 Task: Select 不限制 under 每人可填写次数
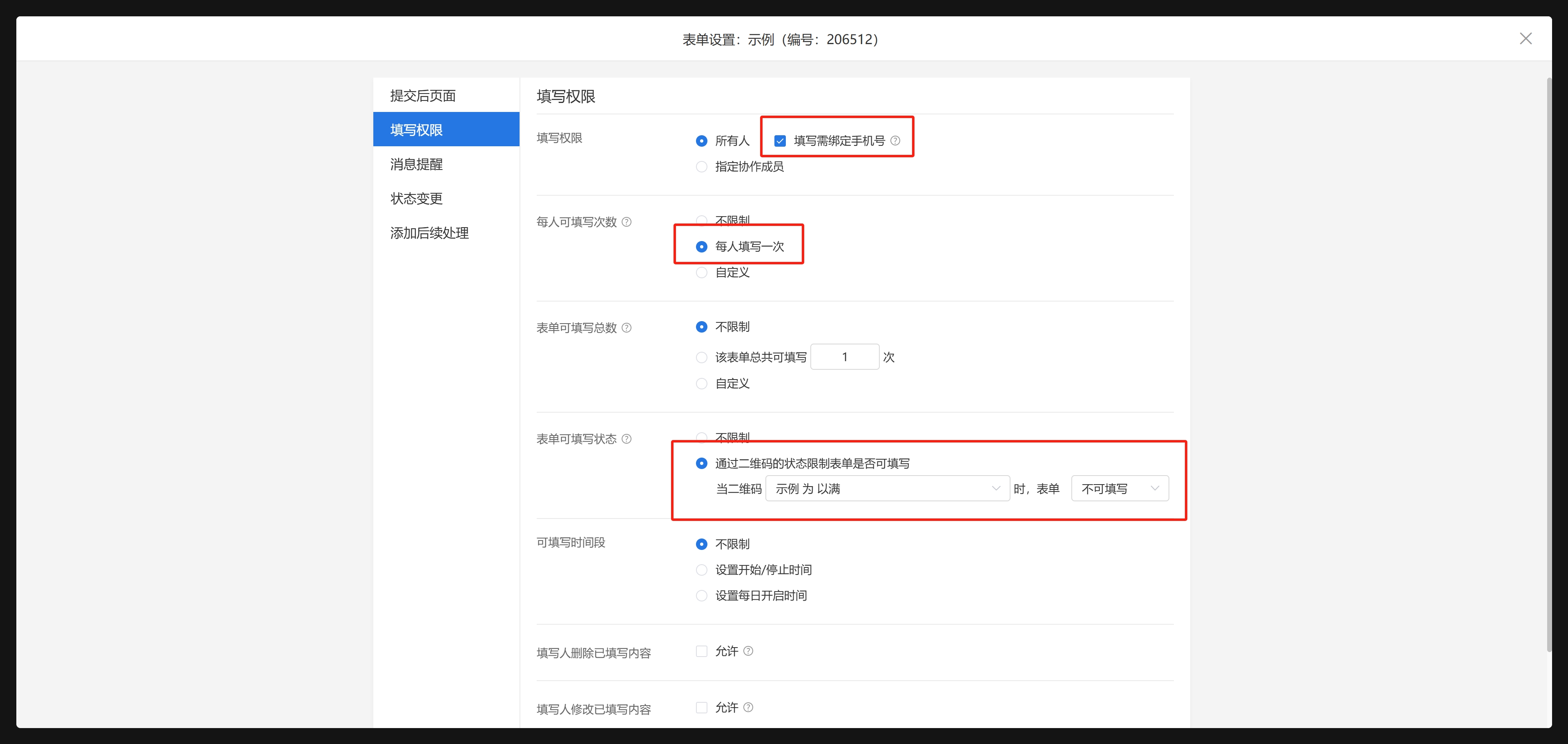point(701,220)
